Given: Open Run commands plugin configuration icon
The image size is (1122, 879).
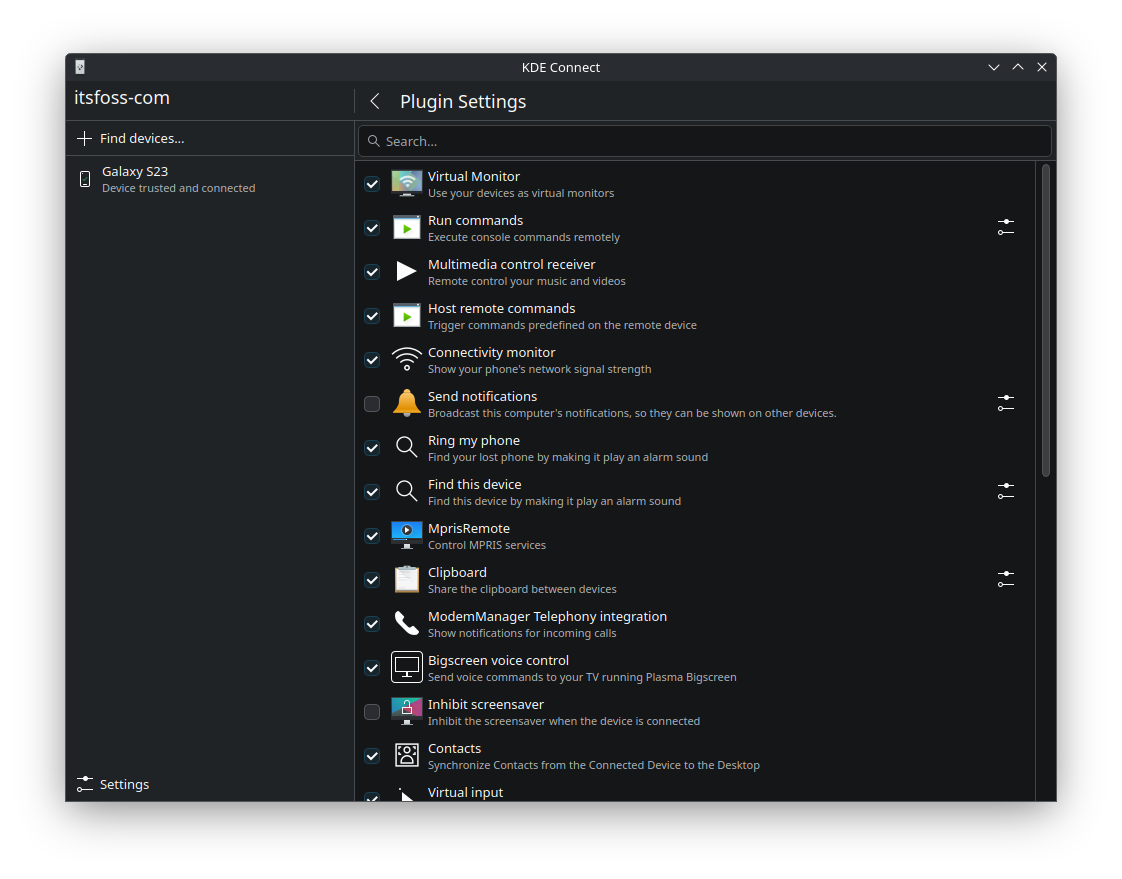Looking at the screenshot, I should click(1005, 228).
